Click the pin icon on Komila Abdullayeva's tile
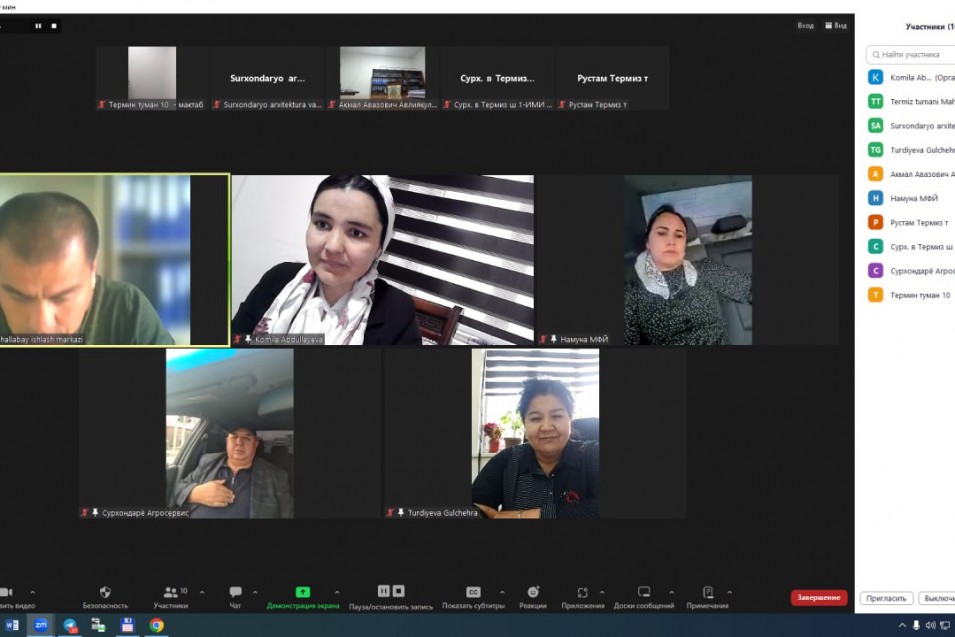The image size is (955, 637). tap(248, 339)
